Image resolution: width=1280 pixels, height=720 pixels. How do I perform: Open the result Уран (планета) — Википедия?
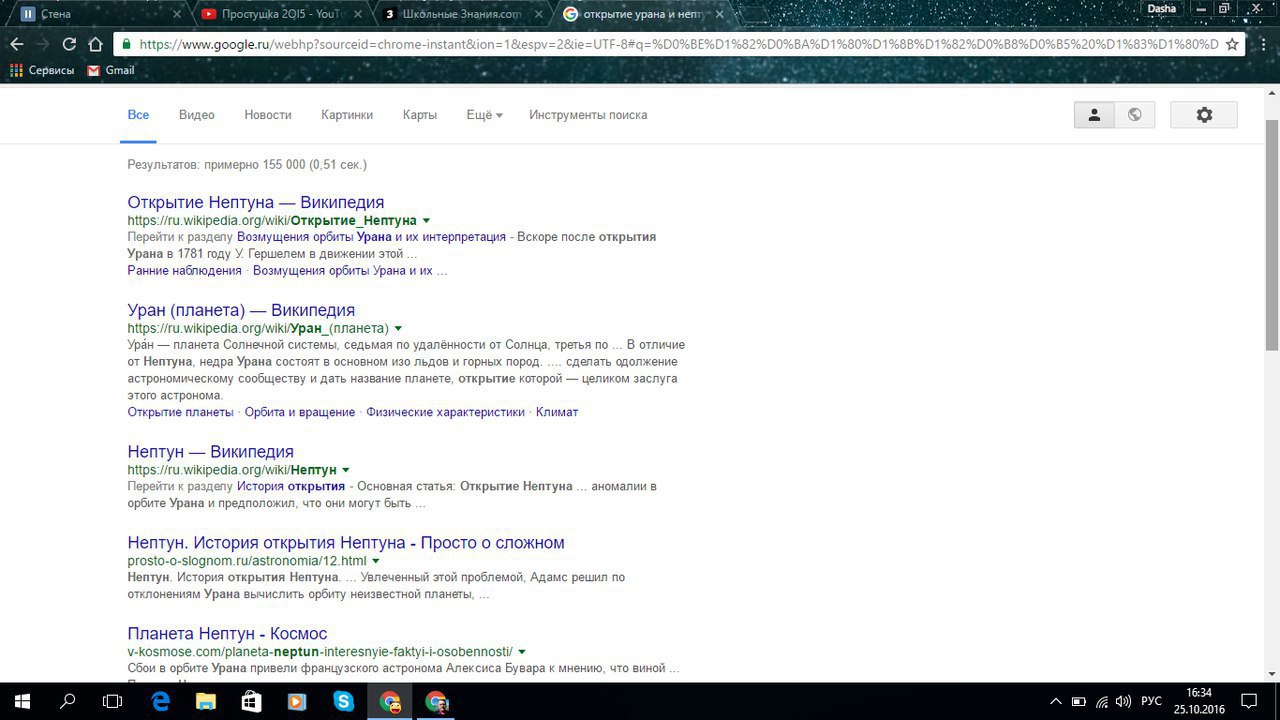coord(241,310)
